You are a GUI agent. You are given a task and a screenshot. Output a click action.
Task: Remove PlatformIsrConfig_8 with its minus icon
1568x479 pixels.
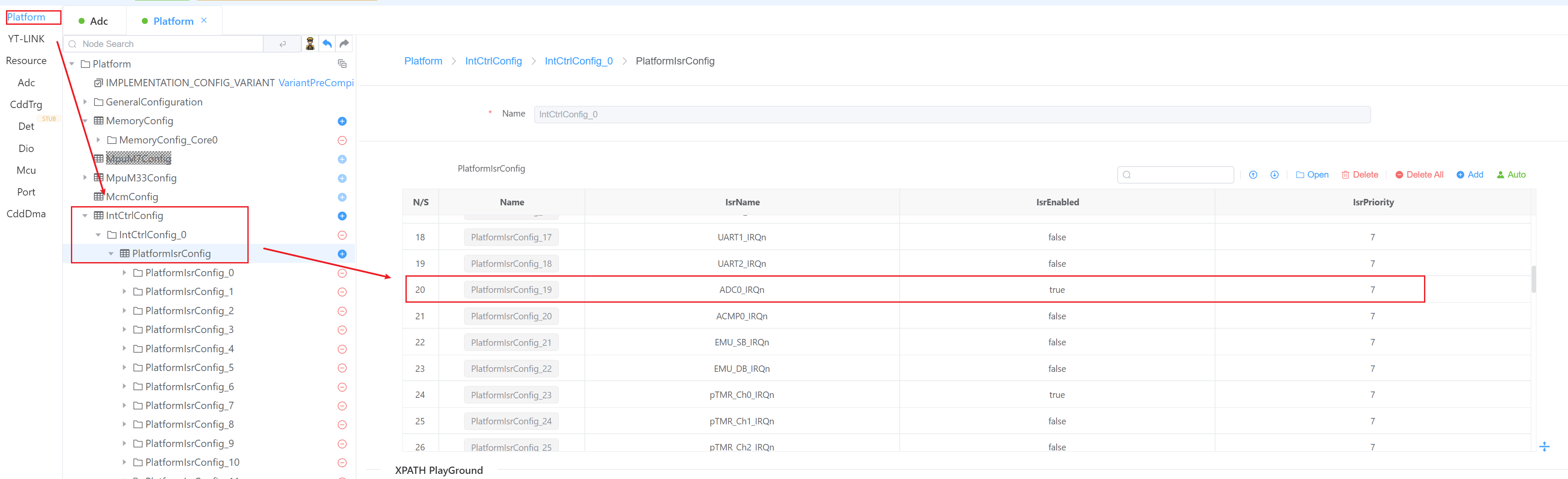click(x=342, y=425)
